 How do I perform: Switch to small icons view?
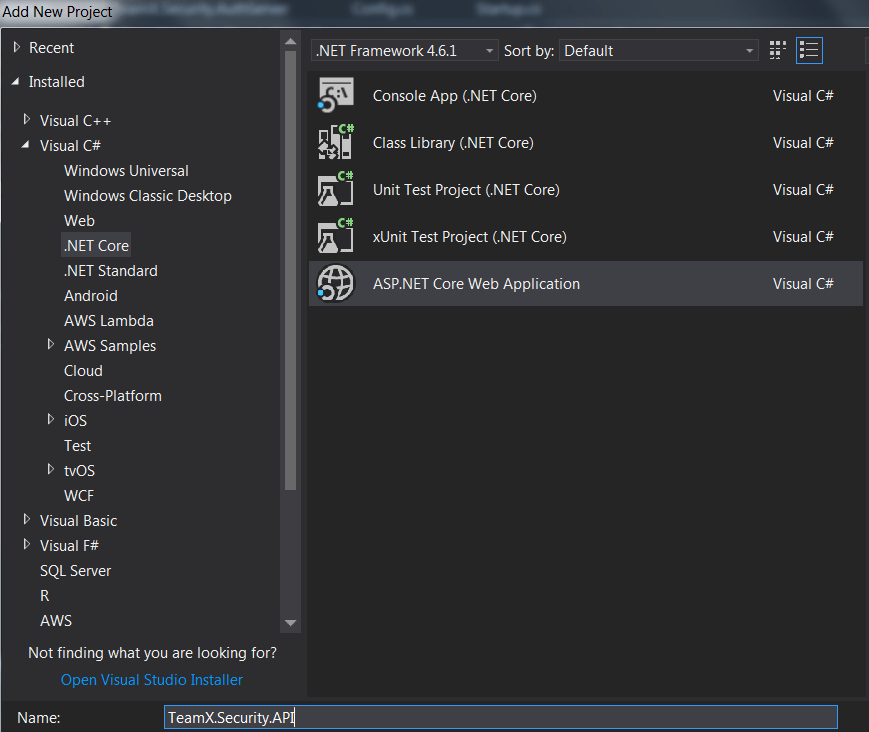click(x=778, y=50)
